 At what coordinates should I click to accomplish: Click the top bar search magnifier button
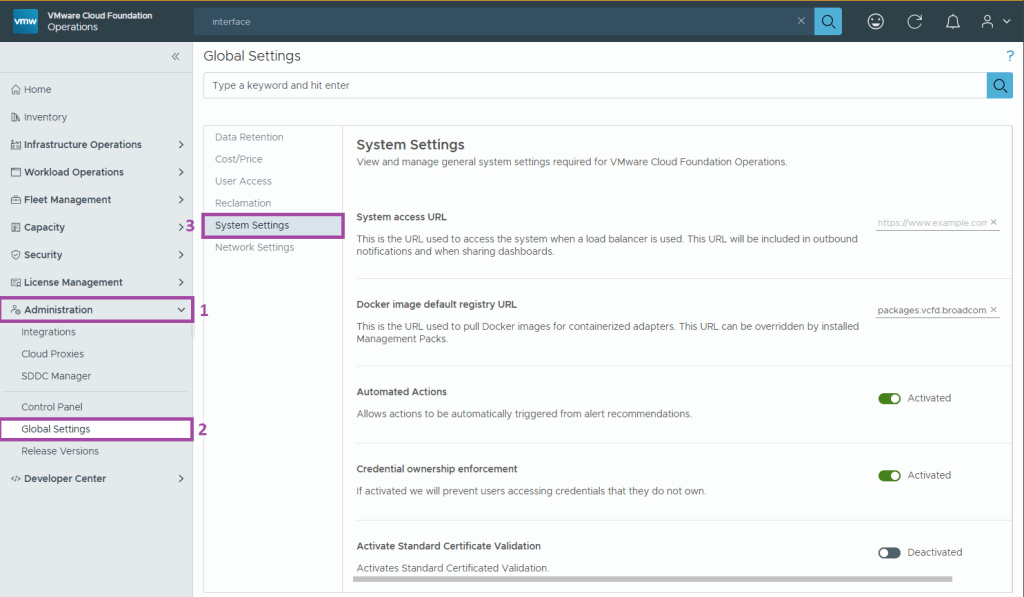point(828,21)
